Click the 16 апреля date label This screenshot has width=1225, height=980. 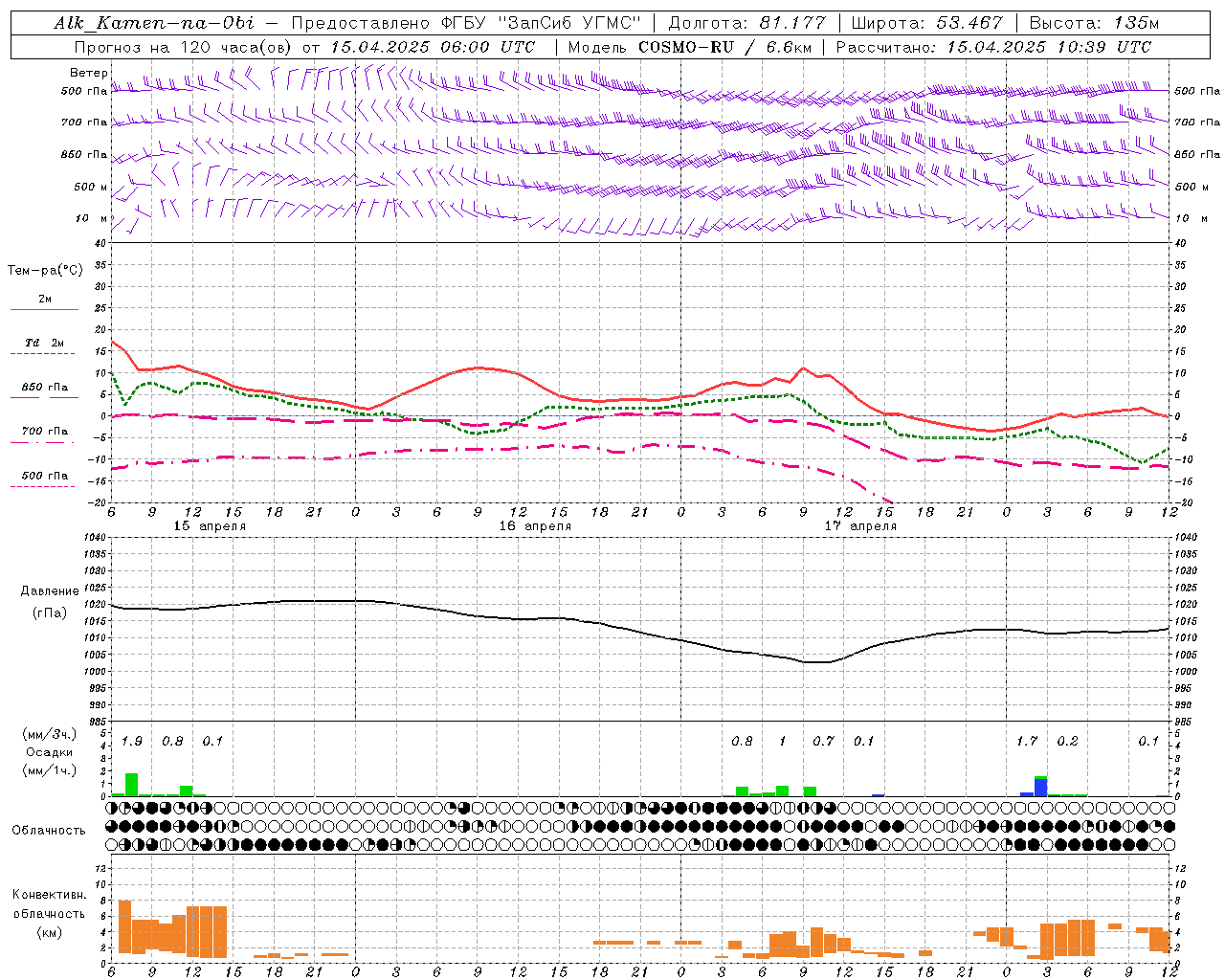pyautogui.click(x=535, y=526)
